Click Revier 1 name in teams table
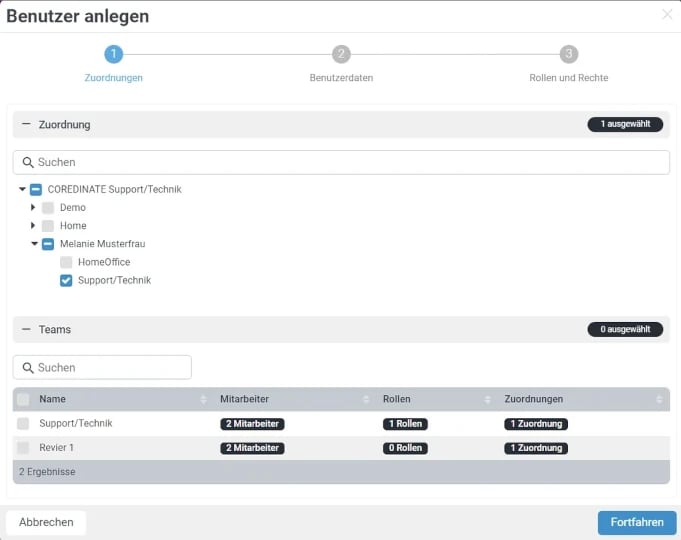This screenshot has width=681, height=540. 56,447
